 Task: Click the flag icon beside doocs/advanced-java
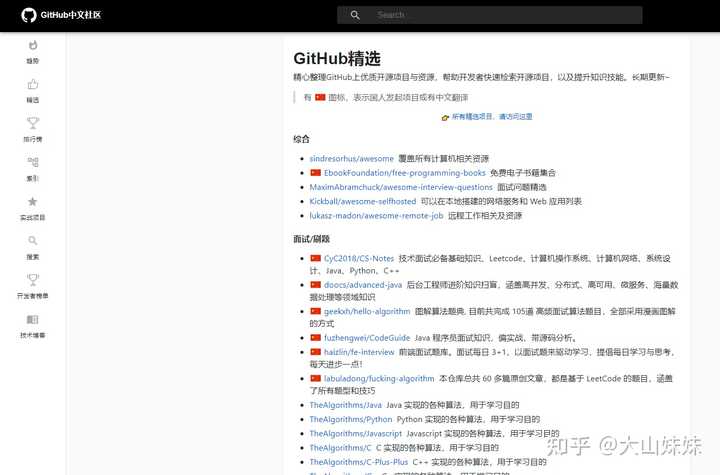(315, 285)
